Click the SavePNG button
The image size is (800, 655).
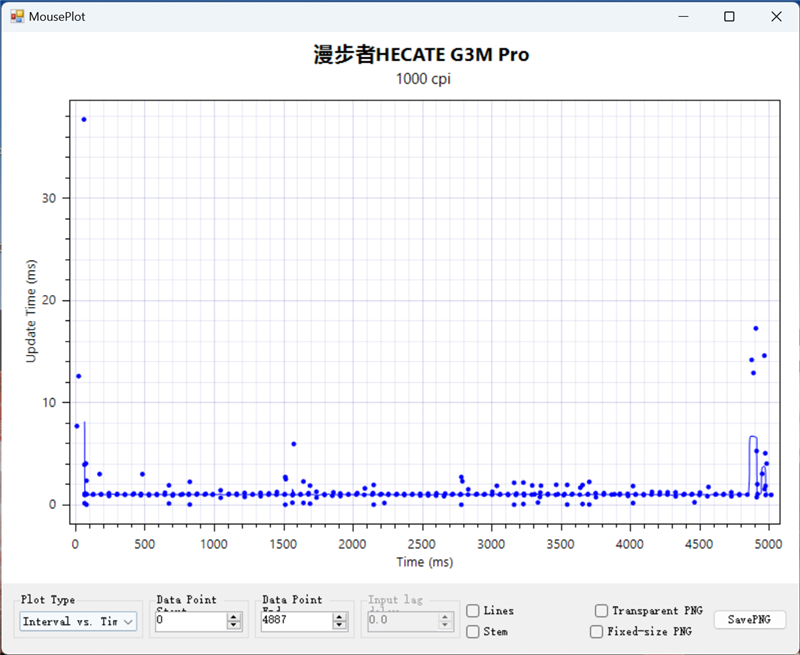click(749, 619)
